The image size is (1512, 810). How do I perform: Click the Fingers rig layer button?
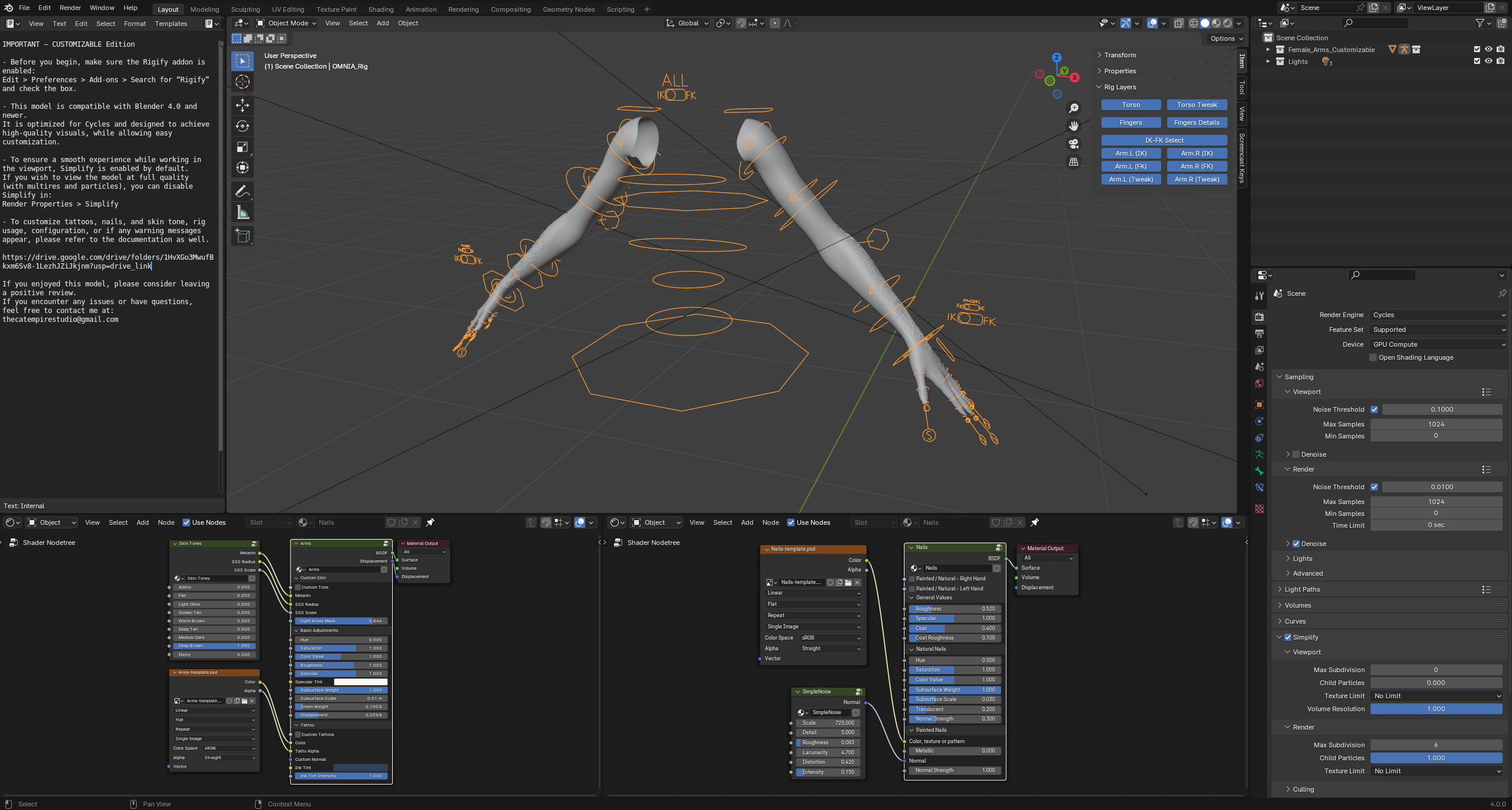point(1130,122)
